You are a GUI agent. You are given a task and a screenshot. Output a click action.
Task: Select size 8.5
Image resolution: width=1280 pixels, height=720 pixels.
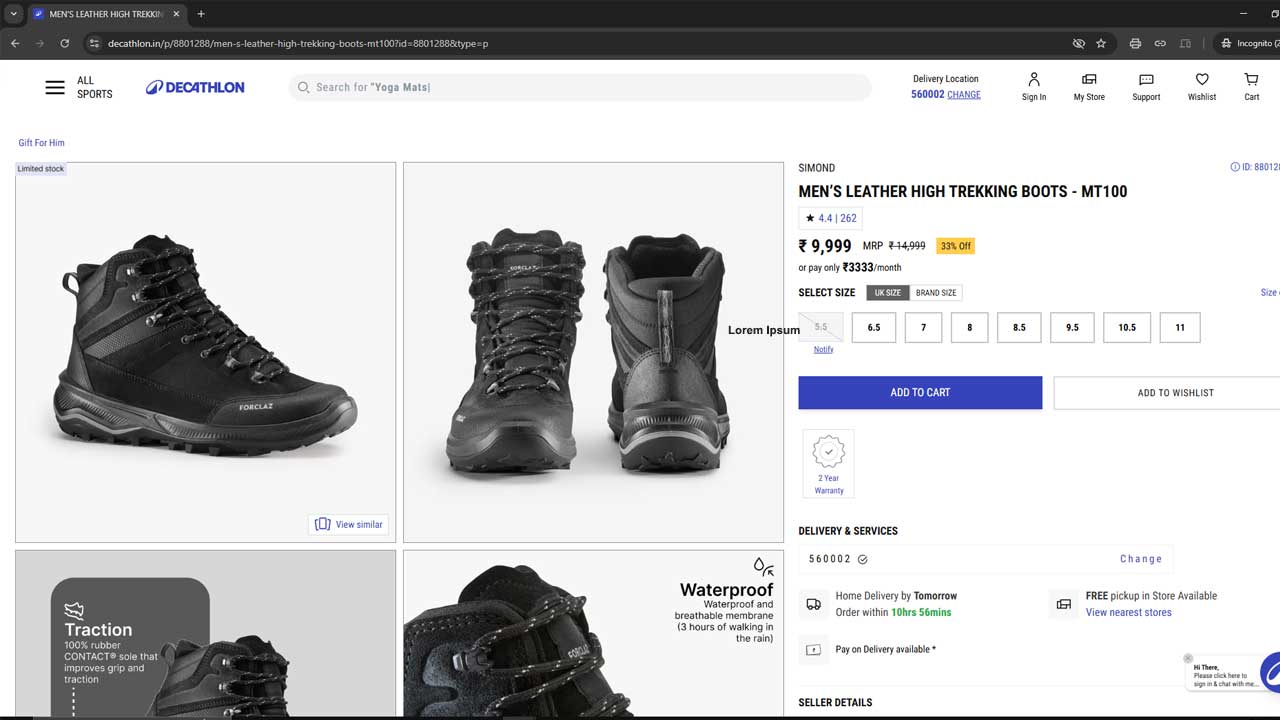[x=1019, y=327]
